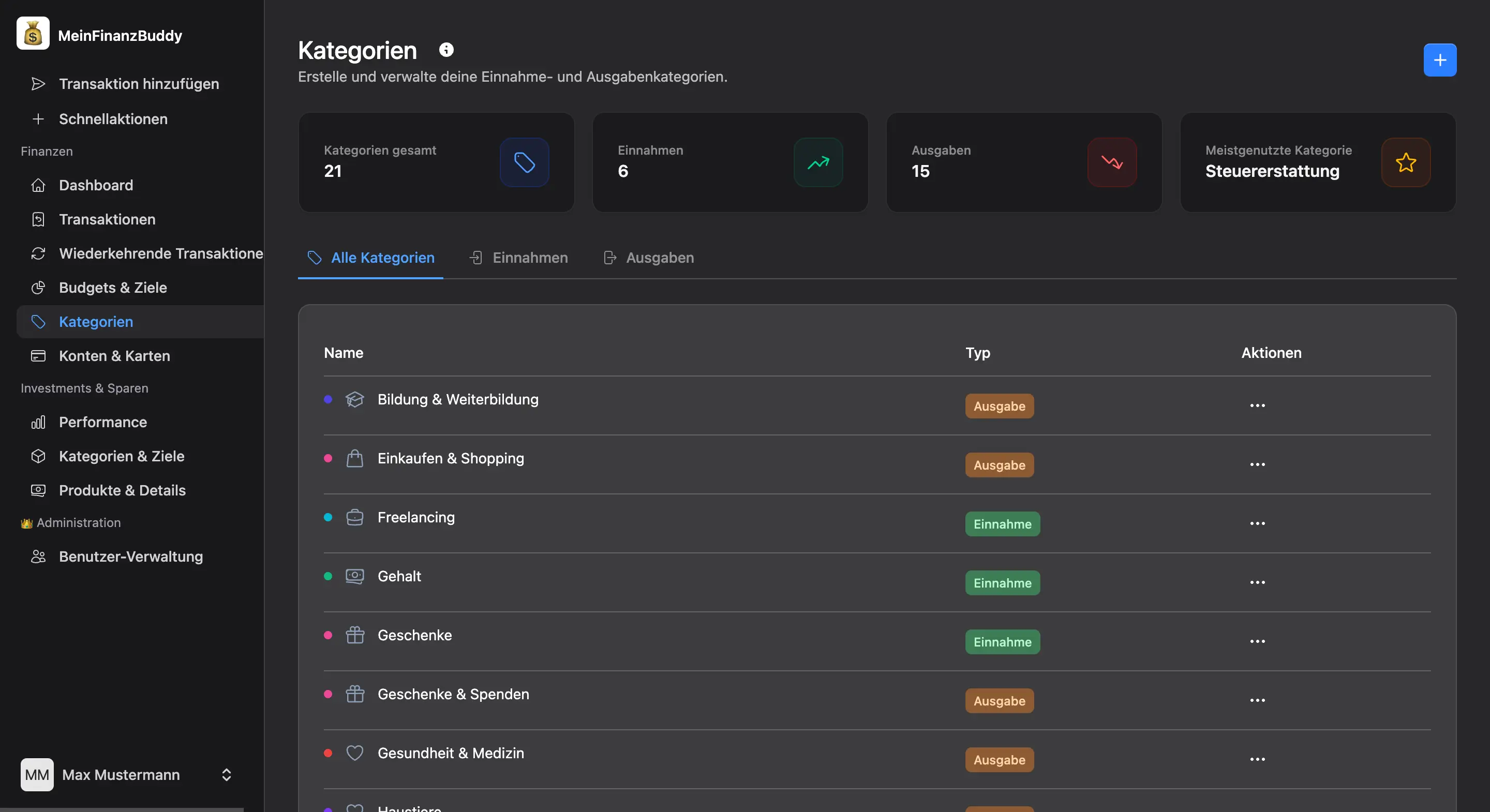Click the pink color dot next to Geschenke & Spenden

pyautogui.click(x=329, y=695)
